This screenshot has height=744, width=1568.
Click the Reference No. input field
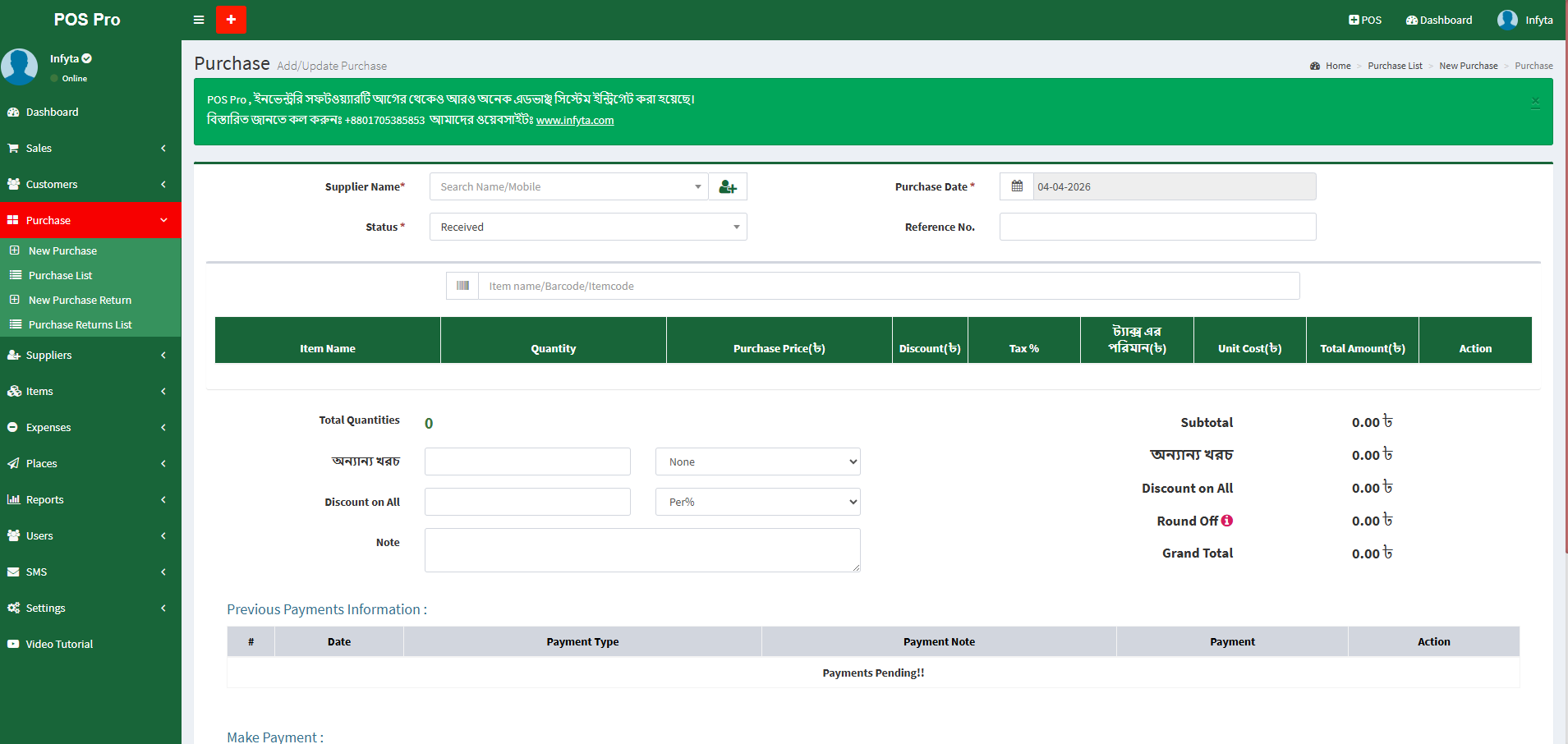pos(1157,227)
